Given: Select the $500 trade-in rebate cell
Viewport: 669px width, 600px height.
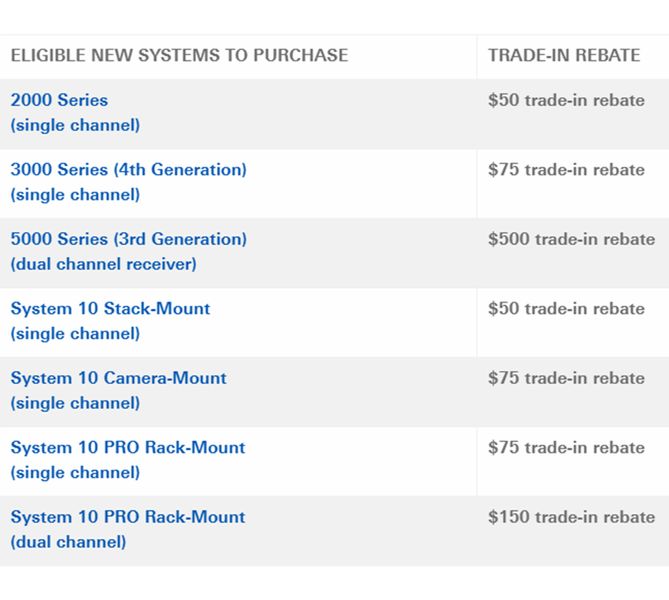Looking at the screenshot, I should tap(572, 239).
